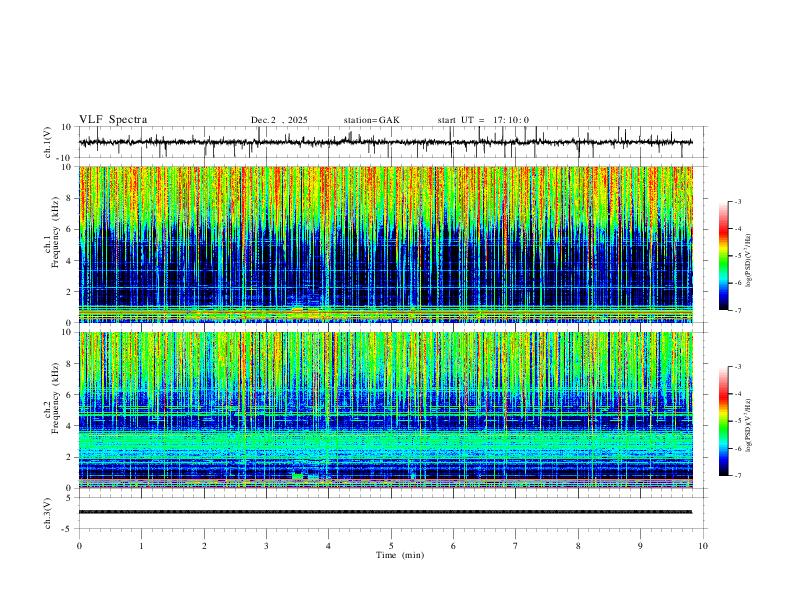Click the "-5" tick on ch.2 color bar
Screen dimensions: 792x612
tap(738, 421)
